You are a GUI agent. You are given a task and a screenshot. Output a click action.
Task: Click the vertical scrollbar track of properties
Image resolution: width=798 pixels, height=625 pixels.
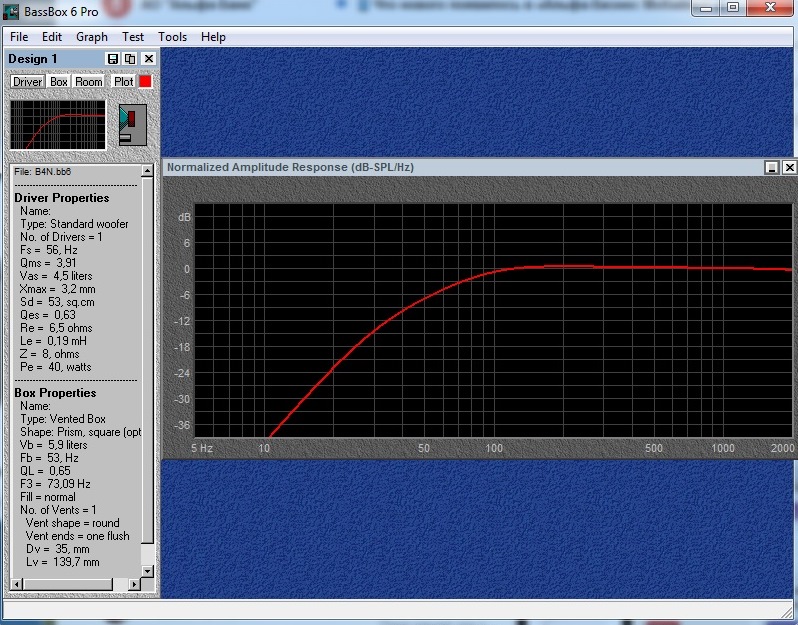coord(147,554)
